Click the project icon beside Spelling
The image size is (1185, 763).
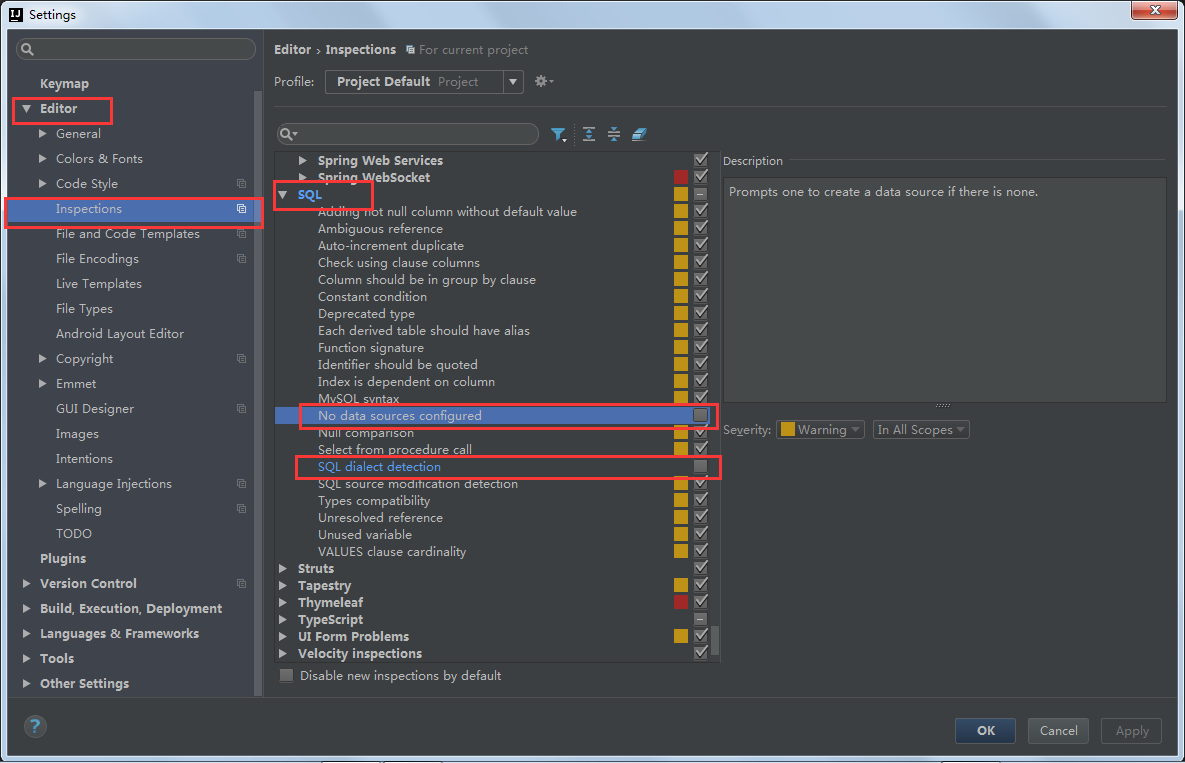click(242, 508)
